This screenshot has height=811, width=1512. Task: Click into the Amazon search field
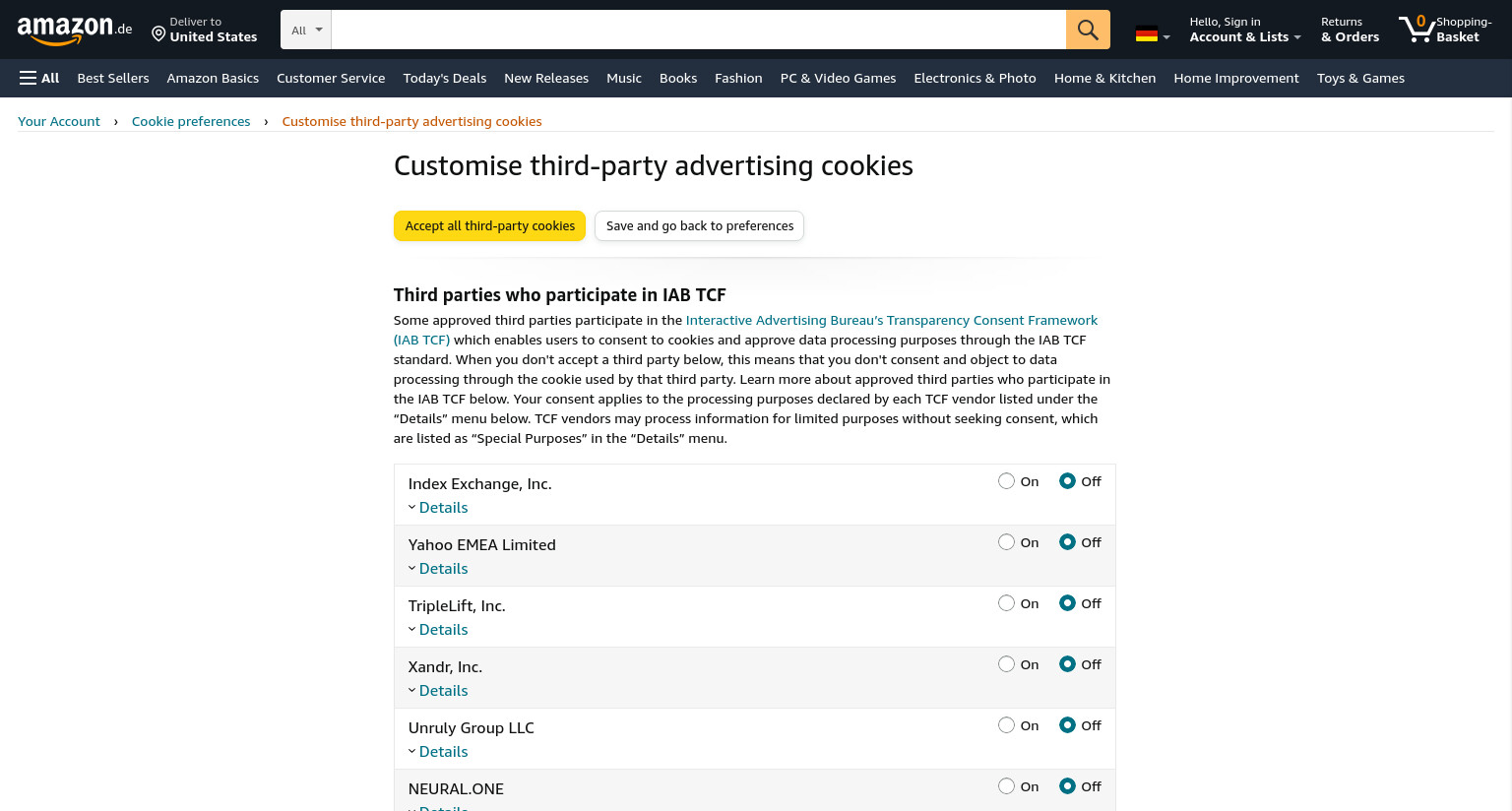pyautogui.click(x=699, y=30)
